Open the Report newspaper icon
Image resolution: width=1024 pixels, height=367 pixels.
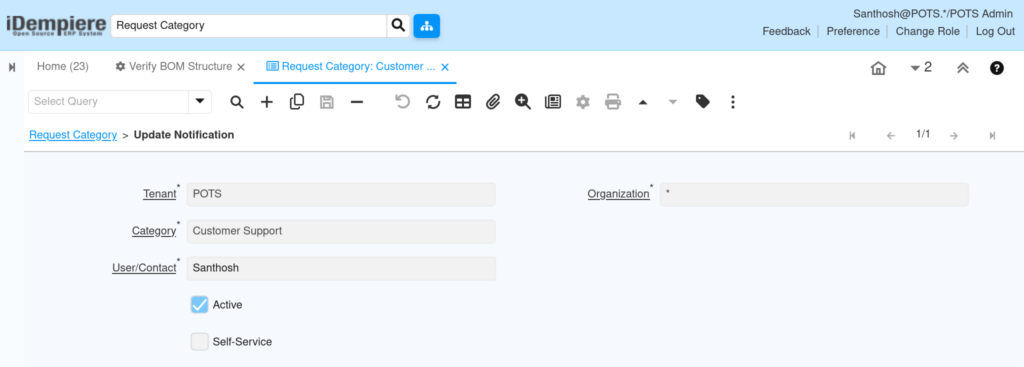pos(553,102)
